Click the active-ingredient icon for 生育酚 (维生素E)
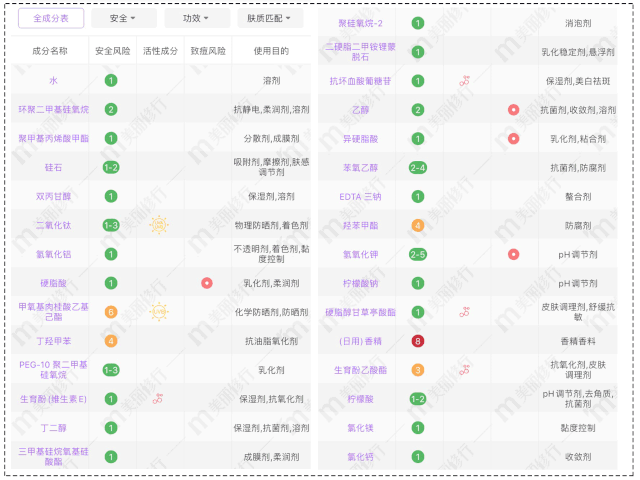The width and height of the screenshot is (640, 480). pyautogui.click(x=158, y=399)
